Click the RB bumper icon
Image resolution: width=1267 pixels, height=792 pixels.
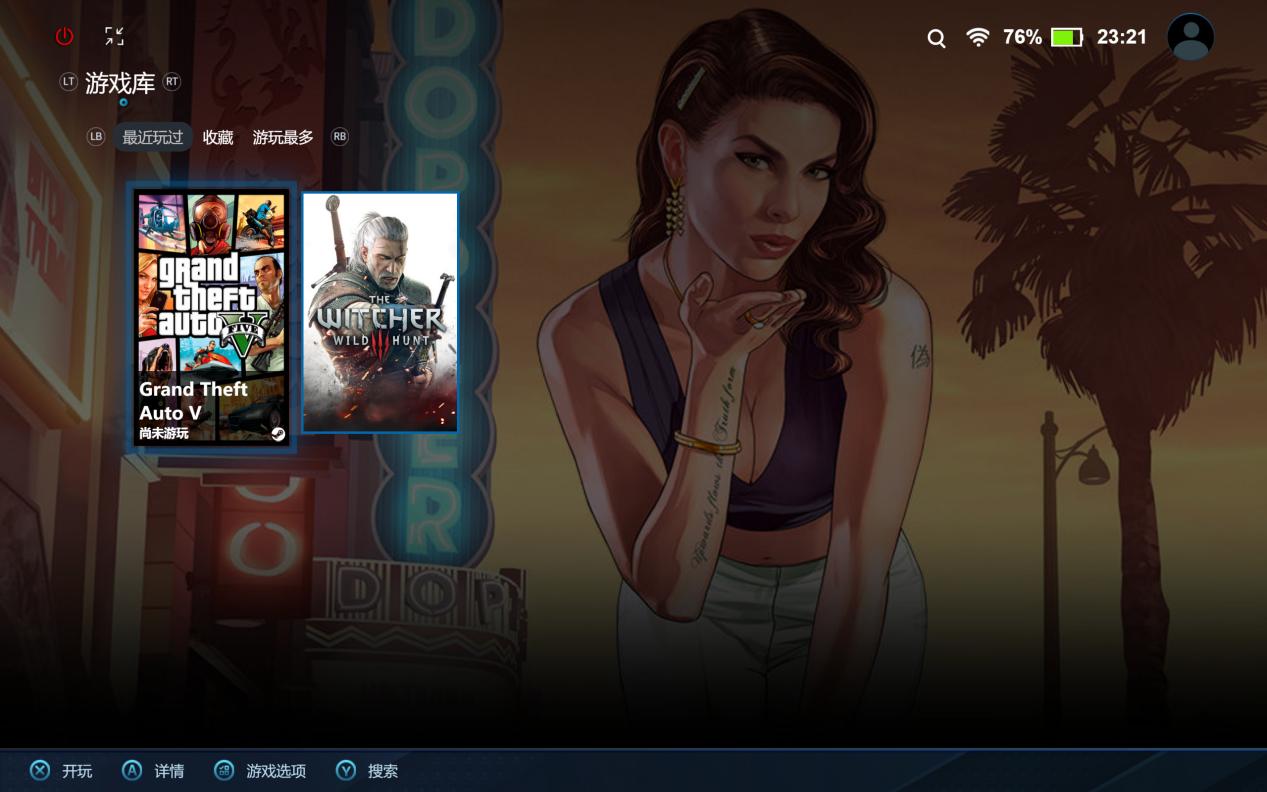click(340, 137)
